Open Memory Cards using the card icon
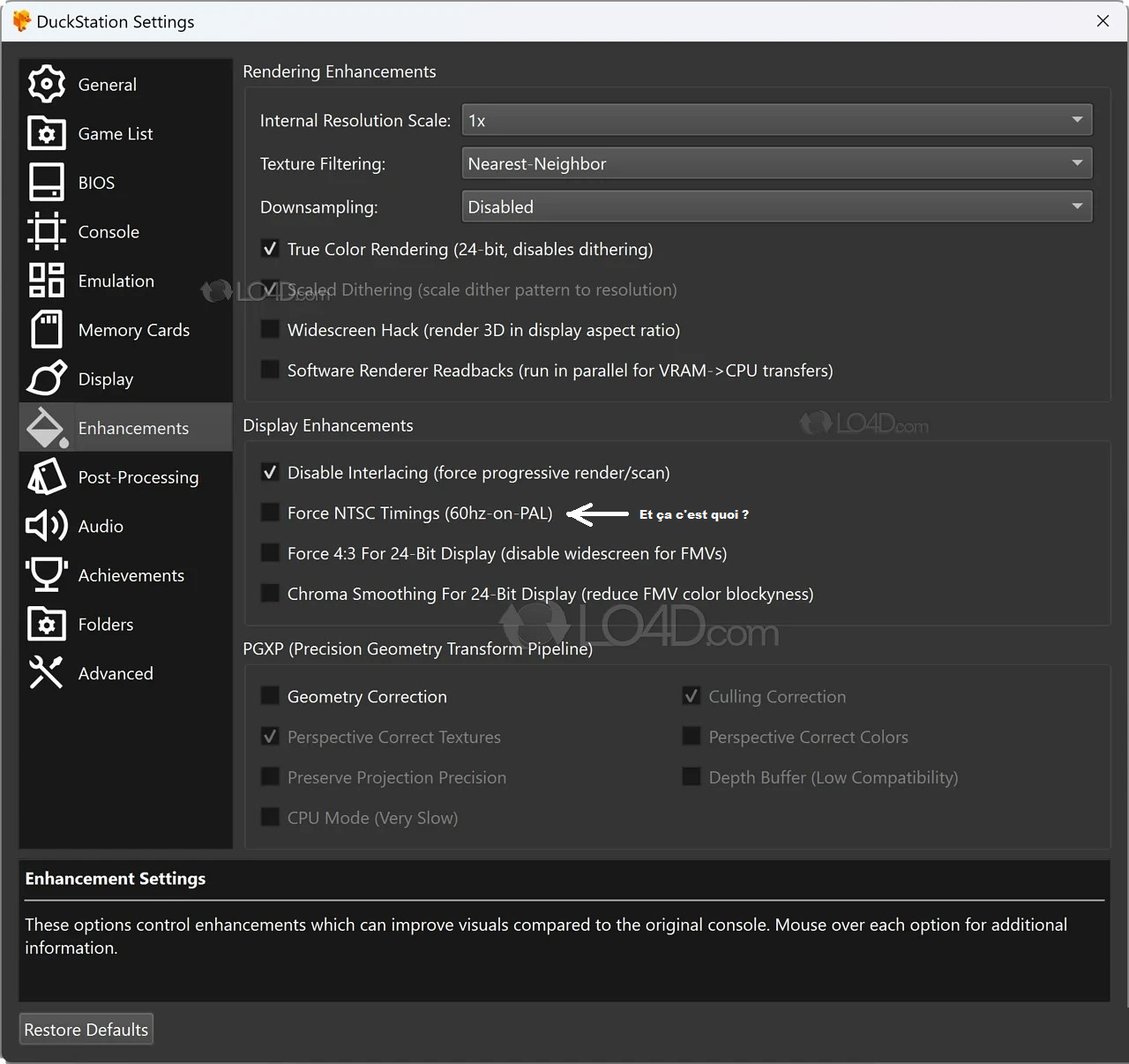 [x=46, y=330]
